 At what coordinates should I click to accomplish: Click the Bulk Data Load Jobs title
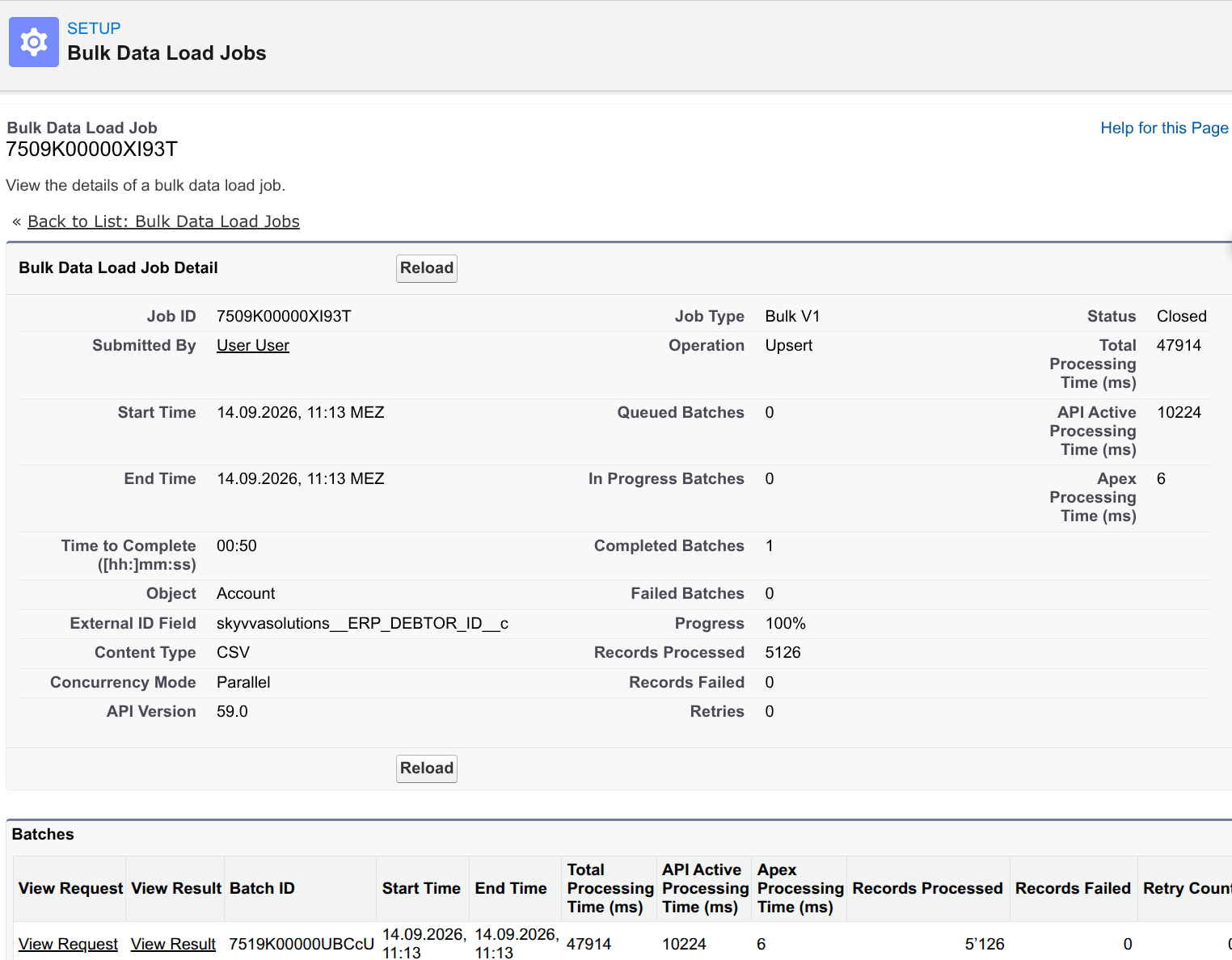click(167, 53)
